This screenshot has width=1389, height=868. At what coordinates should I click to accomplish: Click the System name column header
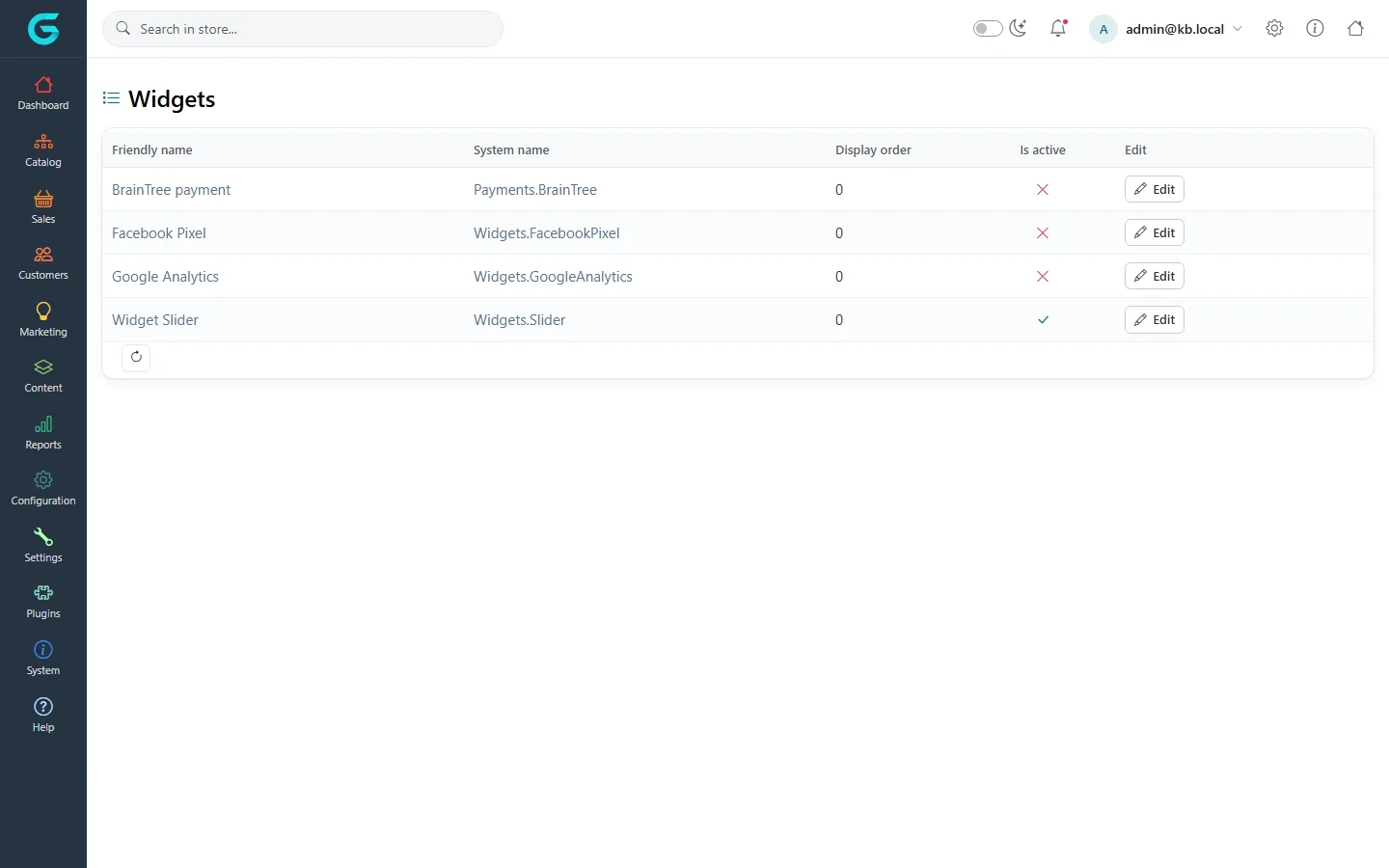pyautogui.click(x=511, y=149)
